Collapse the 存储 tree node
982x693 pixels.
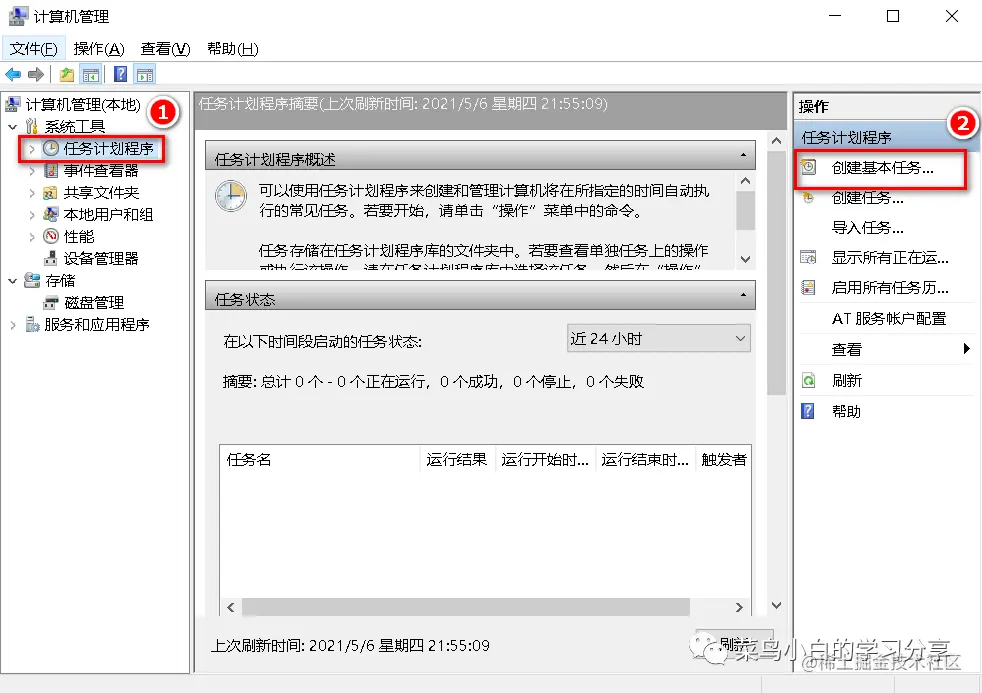coord(13,280)
